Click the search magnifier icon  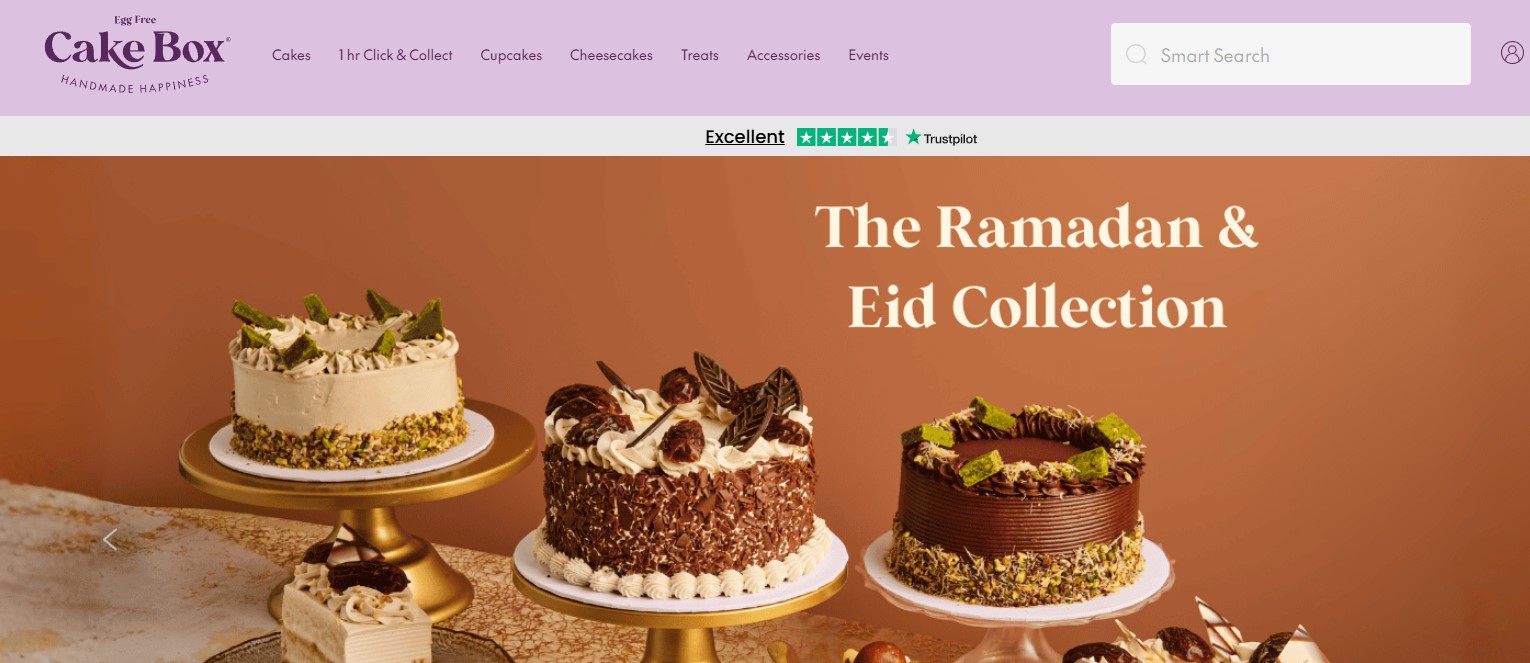(x=1136, y=55)
